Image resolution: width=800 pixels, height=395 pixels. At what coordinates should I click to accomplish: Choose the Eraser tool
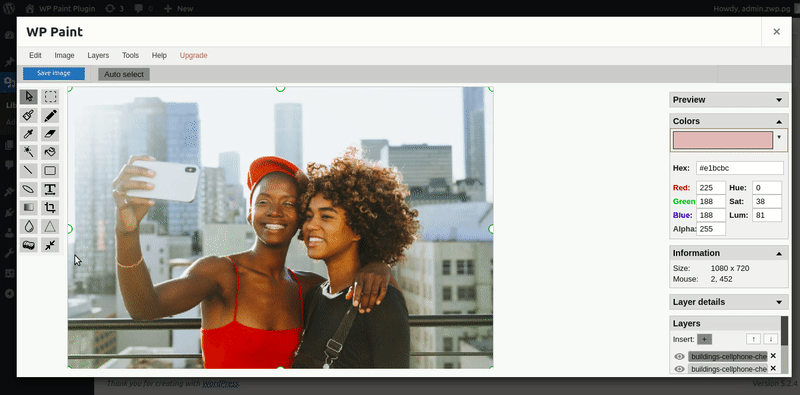[x=50, y=134]
